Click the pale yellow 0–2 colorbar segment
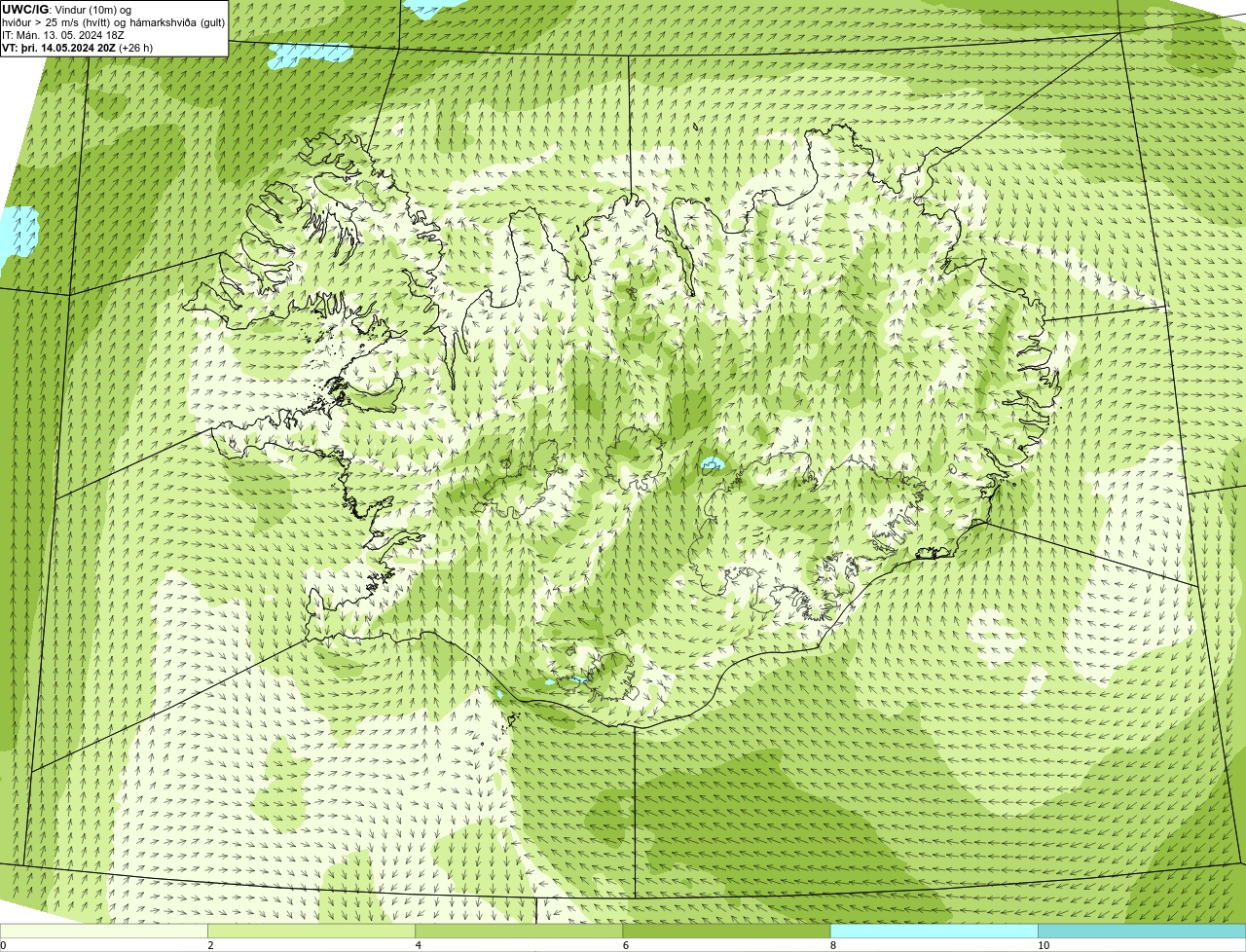The width and height of the screenshot is (1246, 952). tap(104, 931)
